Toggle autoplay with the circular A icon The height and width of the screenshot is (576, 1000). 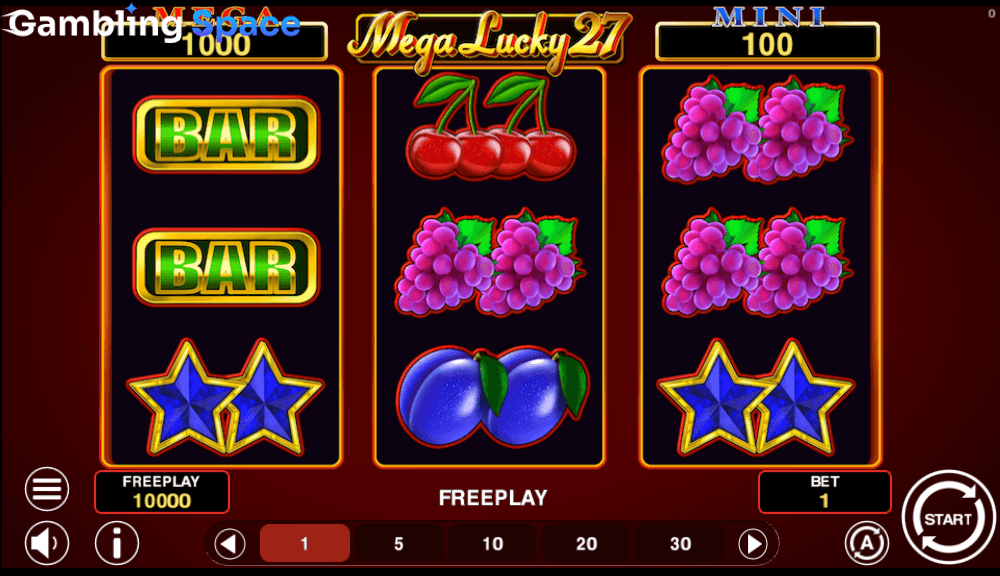click(x=867, y=543)
